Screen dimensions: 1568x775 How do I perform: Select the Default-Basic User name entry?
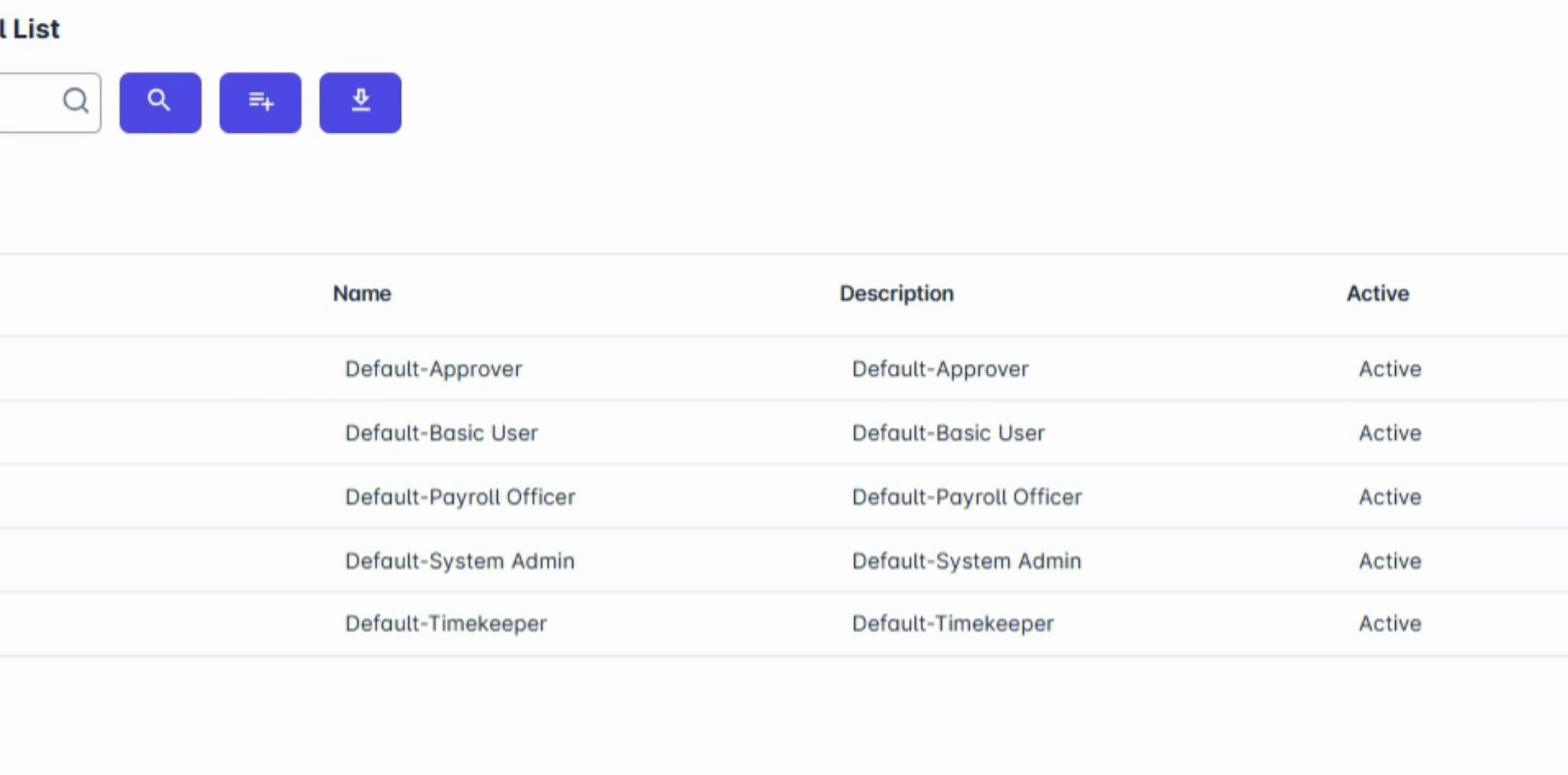441,433
